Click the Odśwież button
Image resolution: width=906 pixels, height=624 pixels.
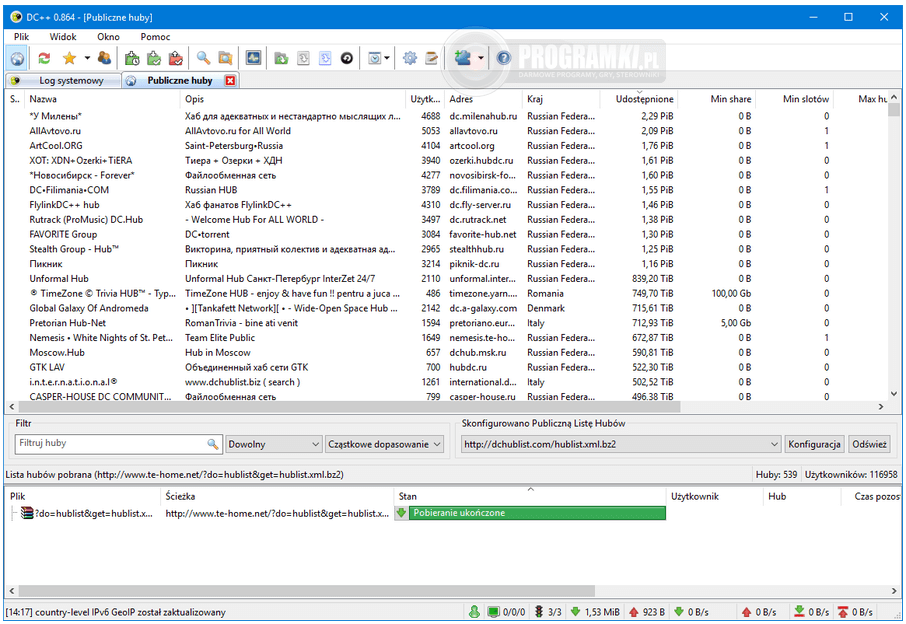(869, 444)
